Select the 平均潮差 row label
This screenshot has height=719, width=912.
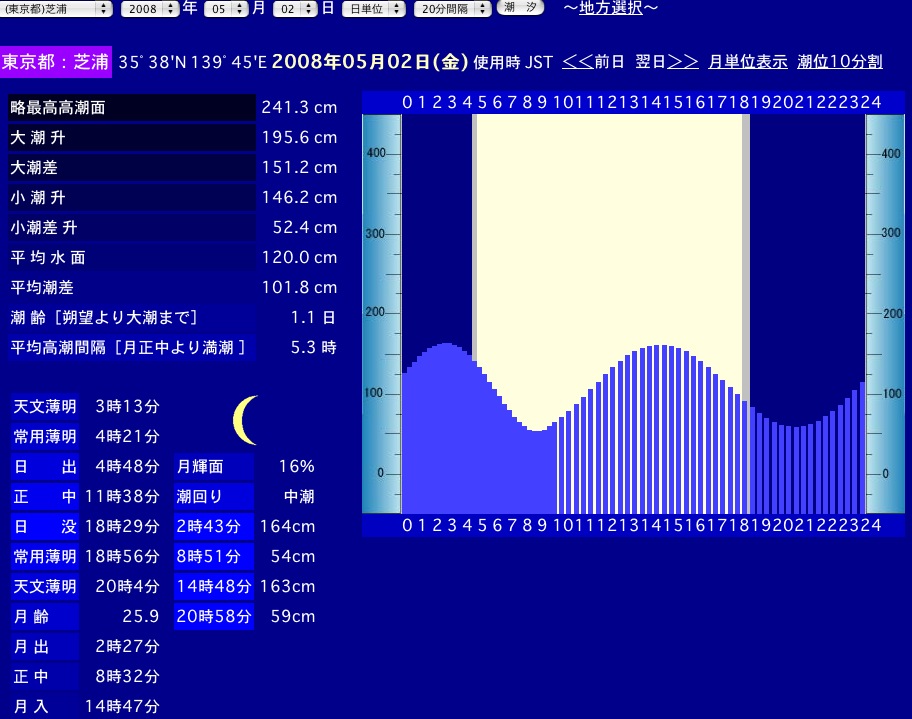click(x=132, y=287)
